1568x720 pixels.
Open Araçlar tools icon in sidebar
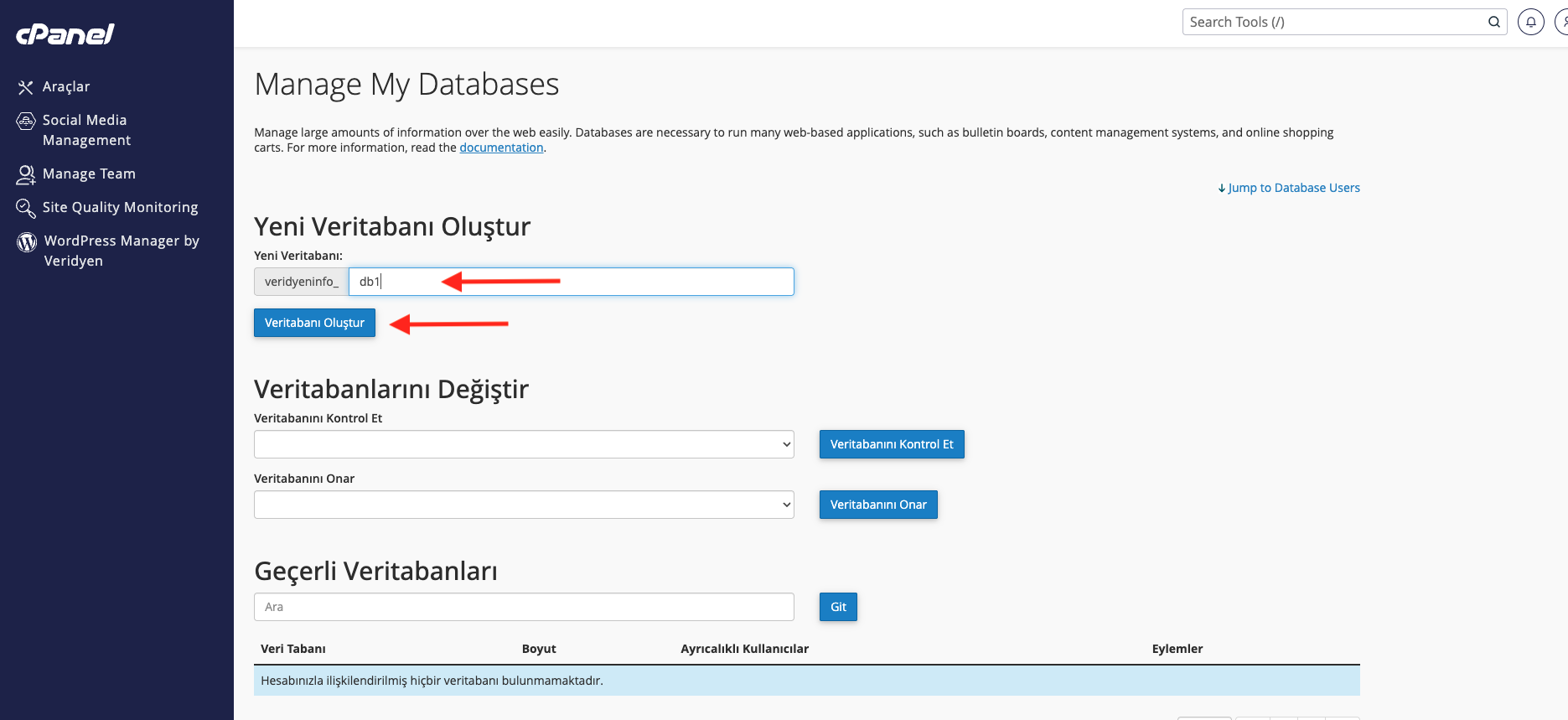click(x=26, y=87)
